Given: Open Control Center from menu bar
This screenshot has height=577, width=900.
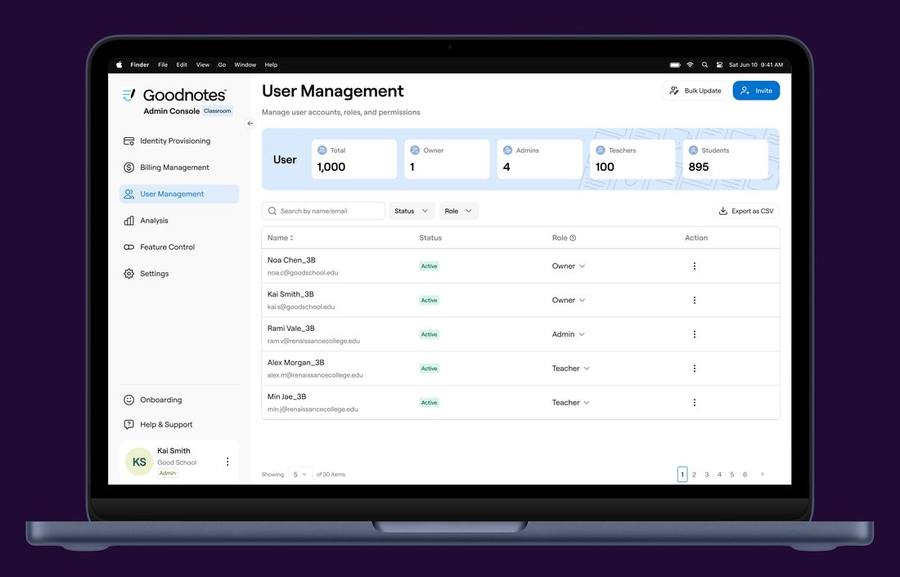Looking at the screenshot, I should click(x=719, y=65).
